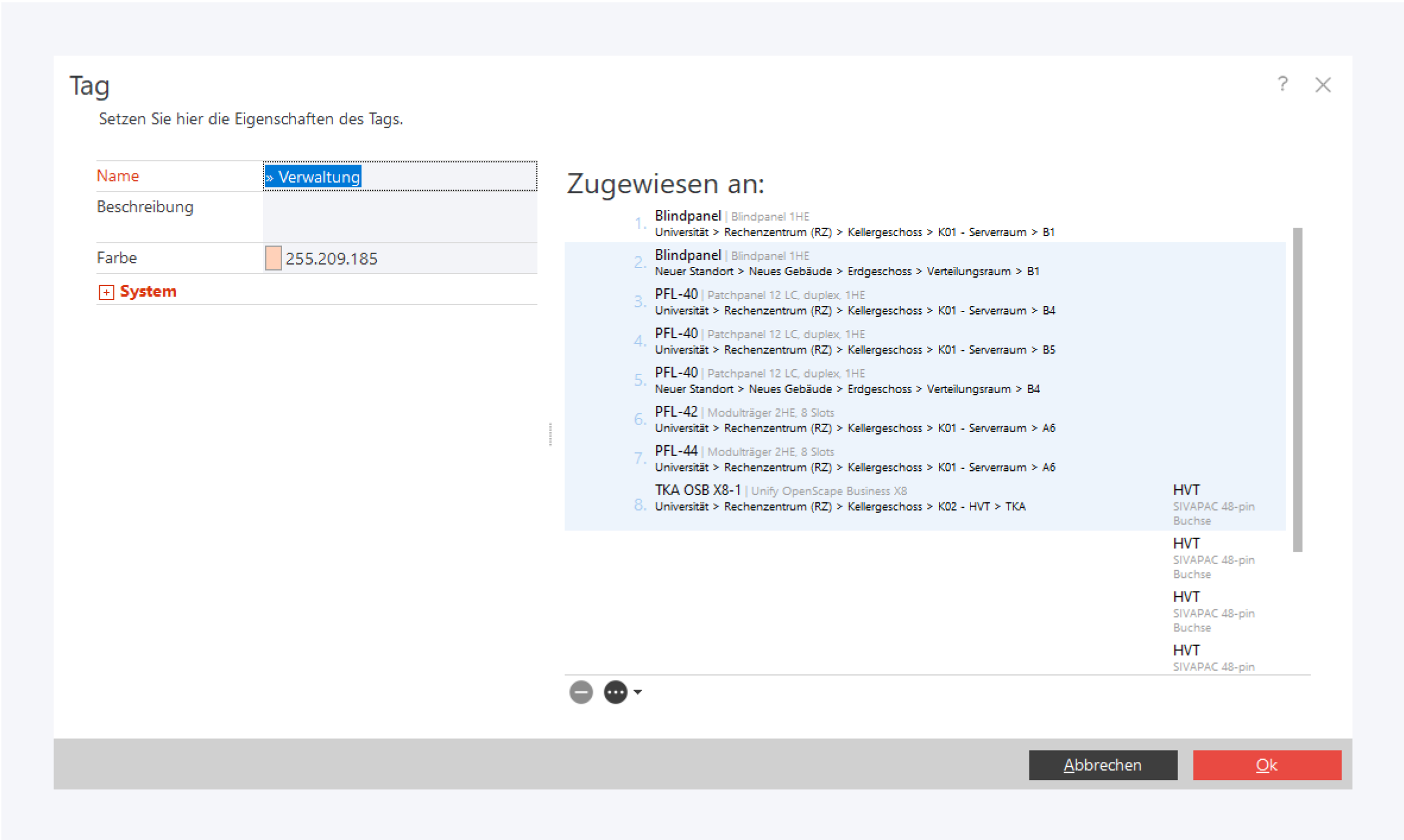Screen dimensions: 1404x840
Task: Click the more options ellipsis icon
Action: 615,692
